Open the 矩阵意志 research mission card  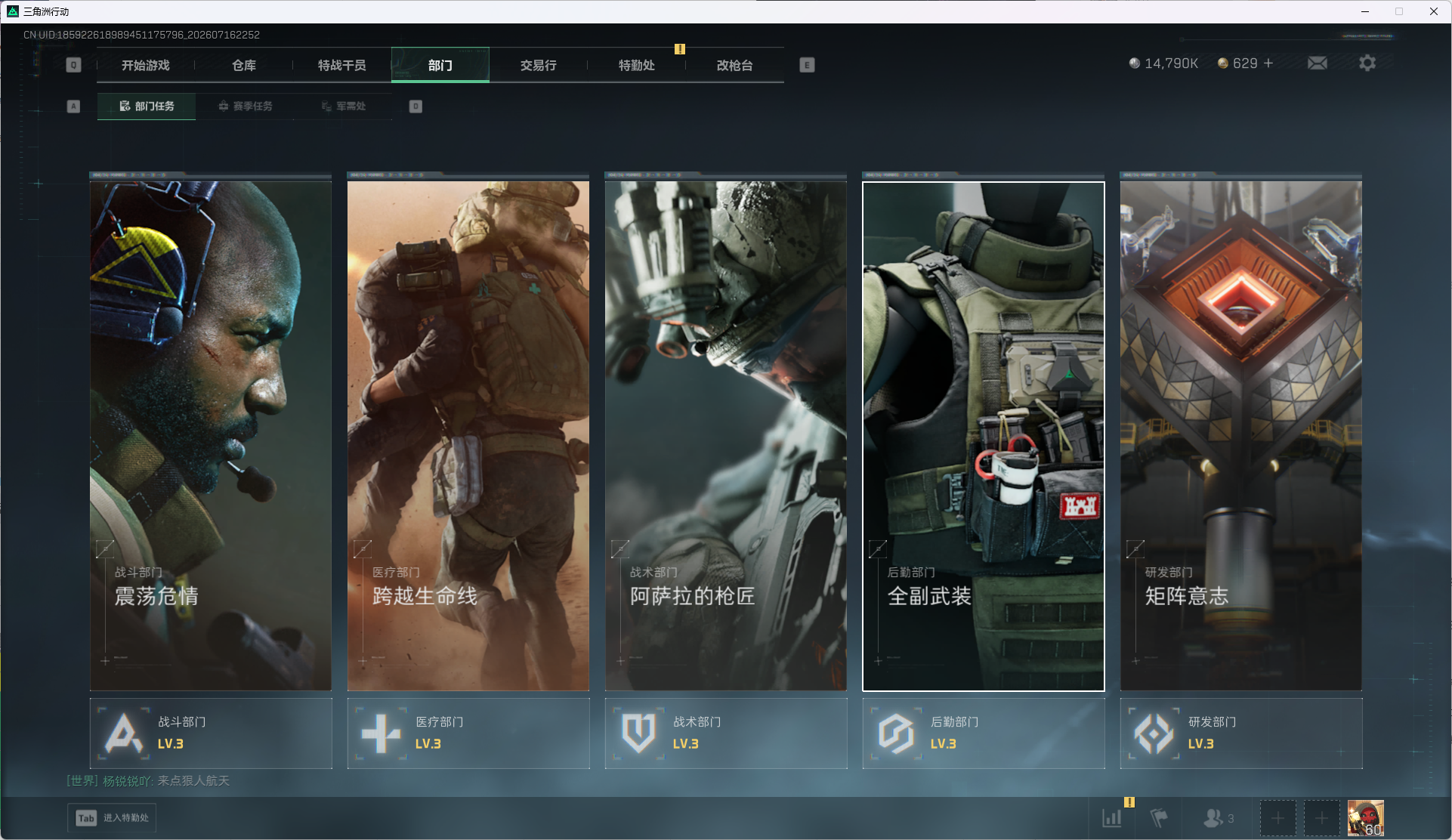pos(1241,436)
